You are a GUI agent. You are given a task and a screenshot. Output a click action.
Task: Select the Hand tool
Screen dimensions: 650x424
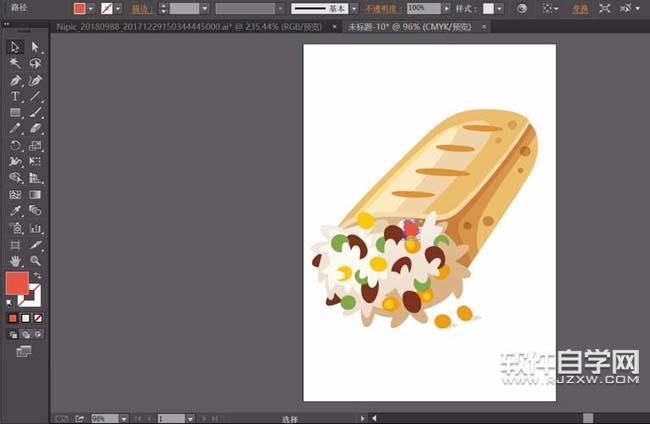[15, 261]
